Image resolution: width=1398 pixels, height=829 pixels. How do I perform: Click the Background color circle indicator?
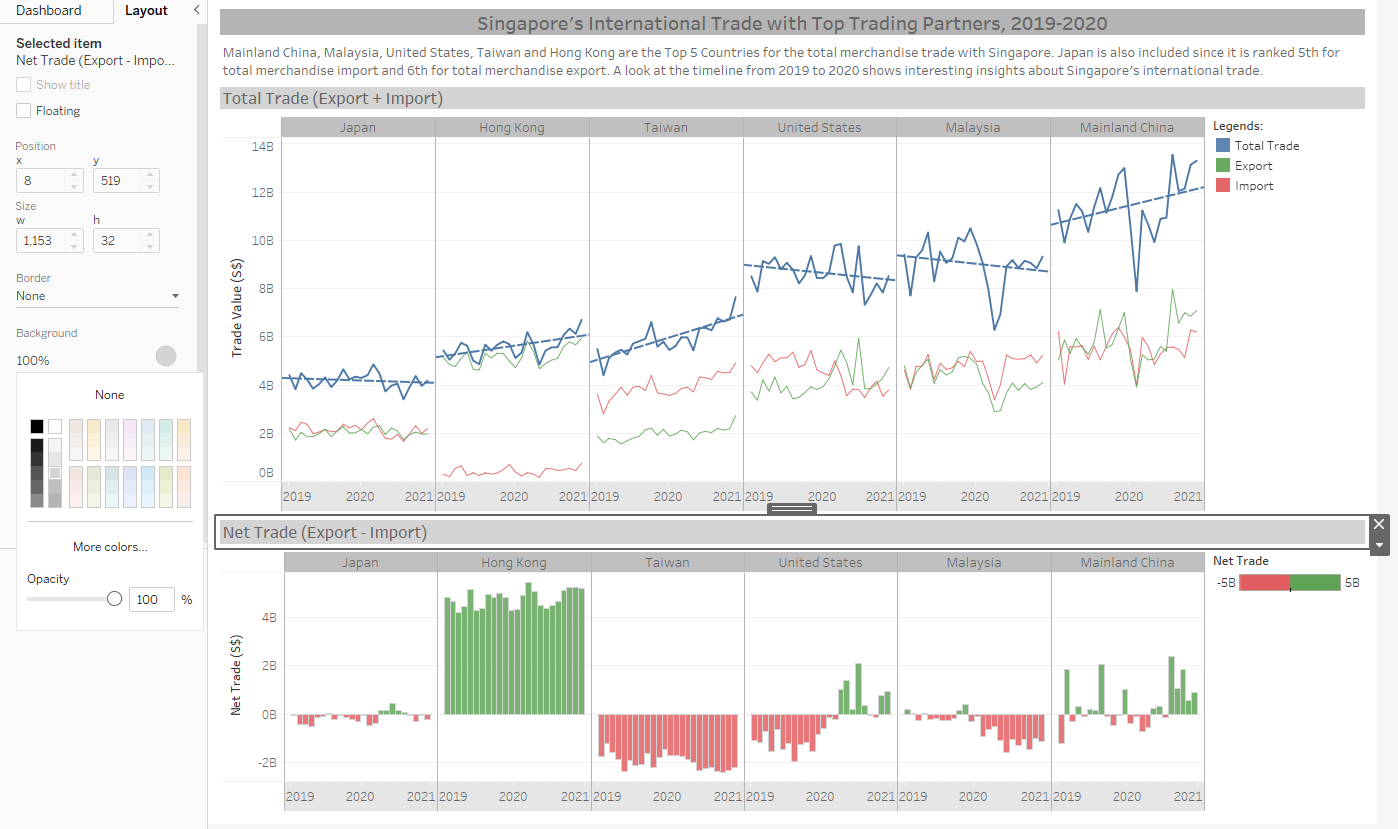[166, 356]
